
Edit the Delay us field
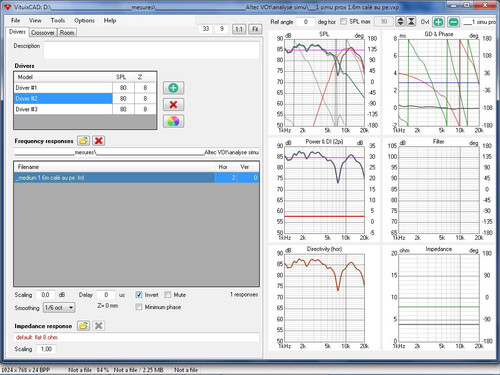click(106, 295)
